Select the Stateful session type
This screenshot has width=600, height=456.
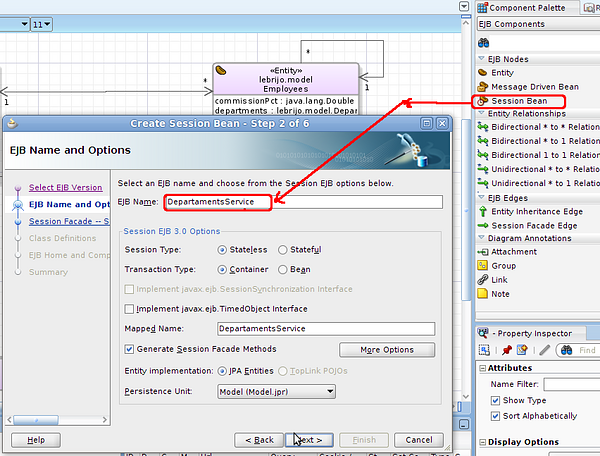click(283, 250)
